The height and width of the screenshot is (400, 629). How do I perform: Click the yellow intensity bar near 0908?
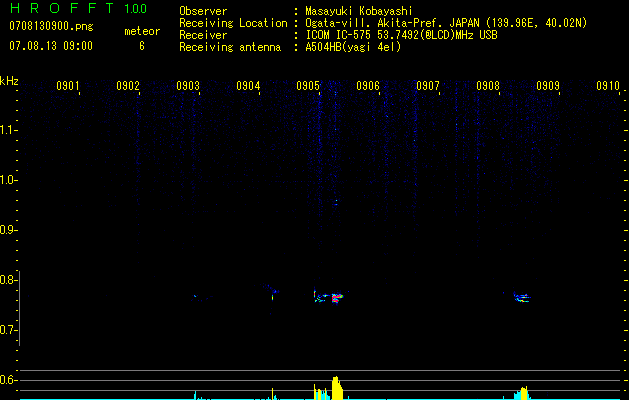coord(523,393)
